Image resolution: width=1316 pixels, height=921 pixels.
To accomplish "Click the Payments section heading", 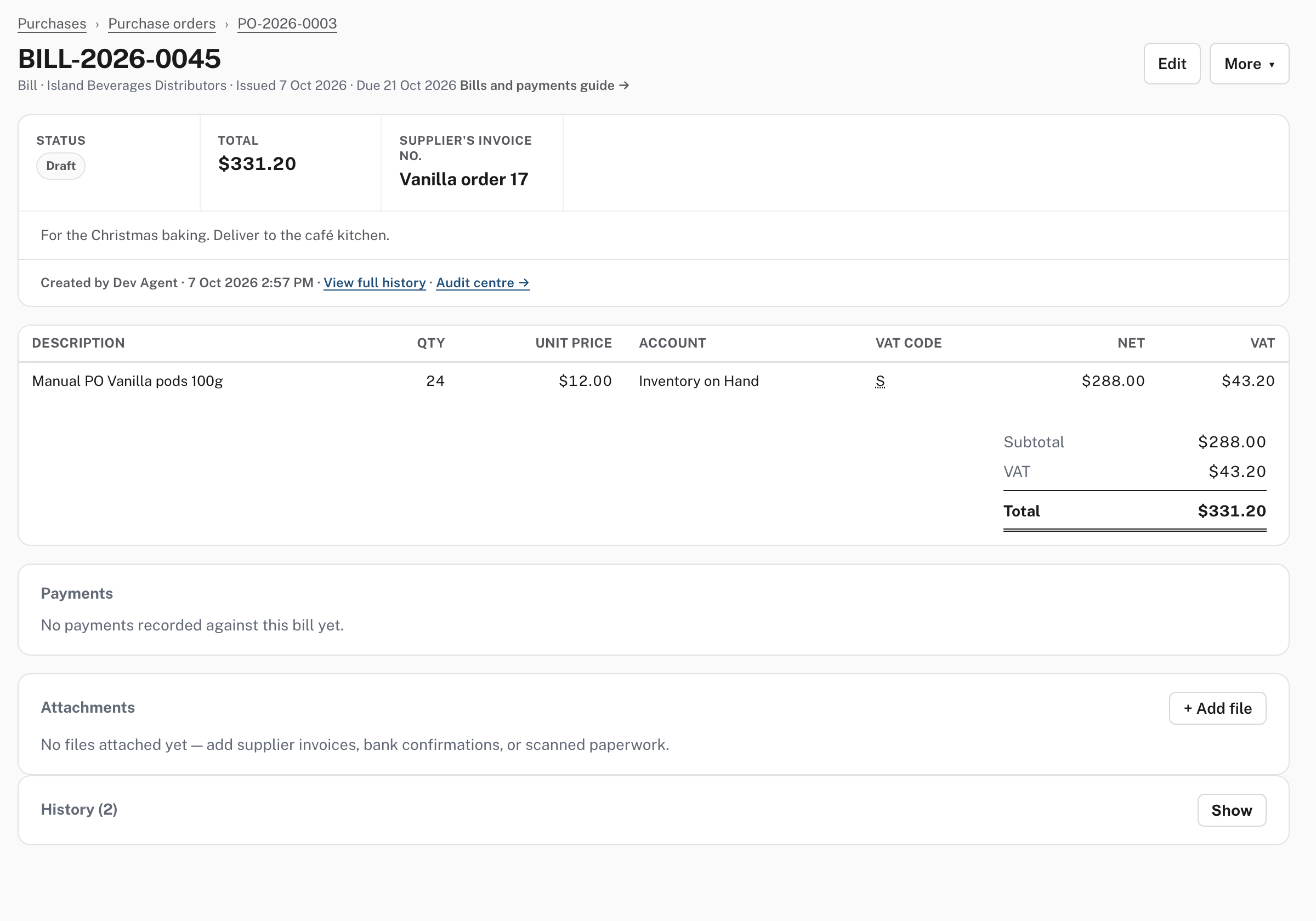I will [77, 593].
